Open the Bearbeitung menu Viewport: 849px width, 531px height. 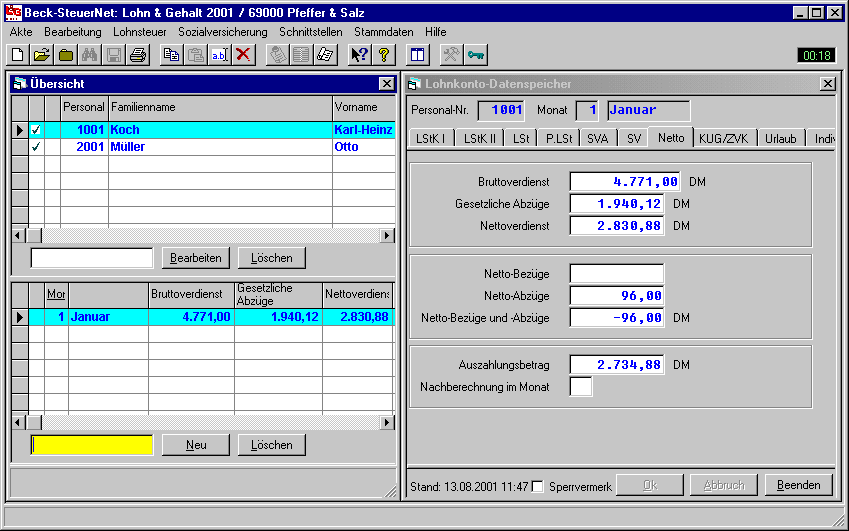pyautogui.click(x=73, y=32)
